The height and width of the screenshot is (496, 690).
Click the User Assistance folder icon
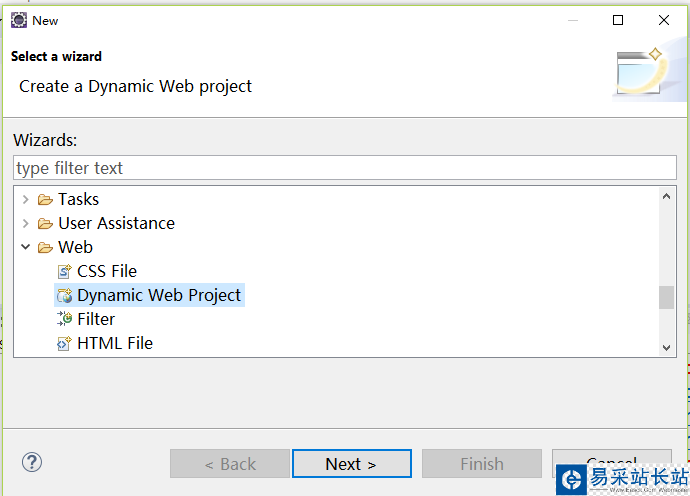pos(45,223)
